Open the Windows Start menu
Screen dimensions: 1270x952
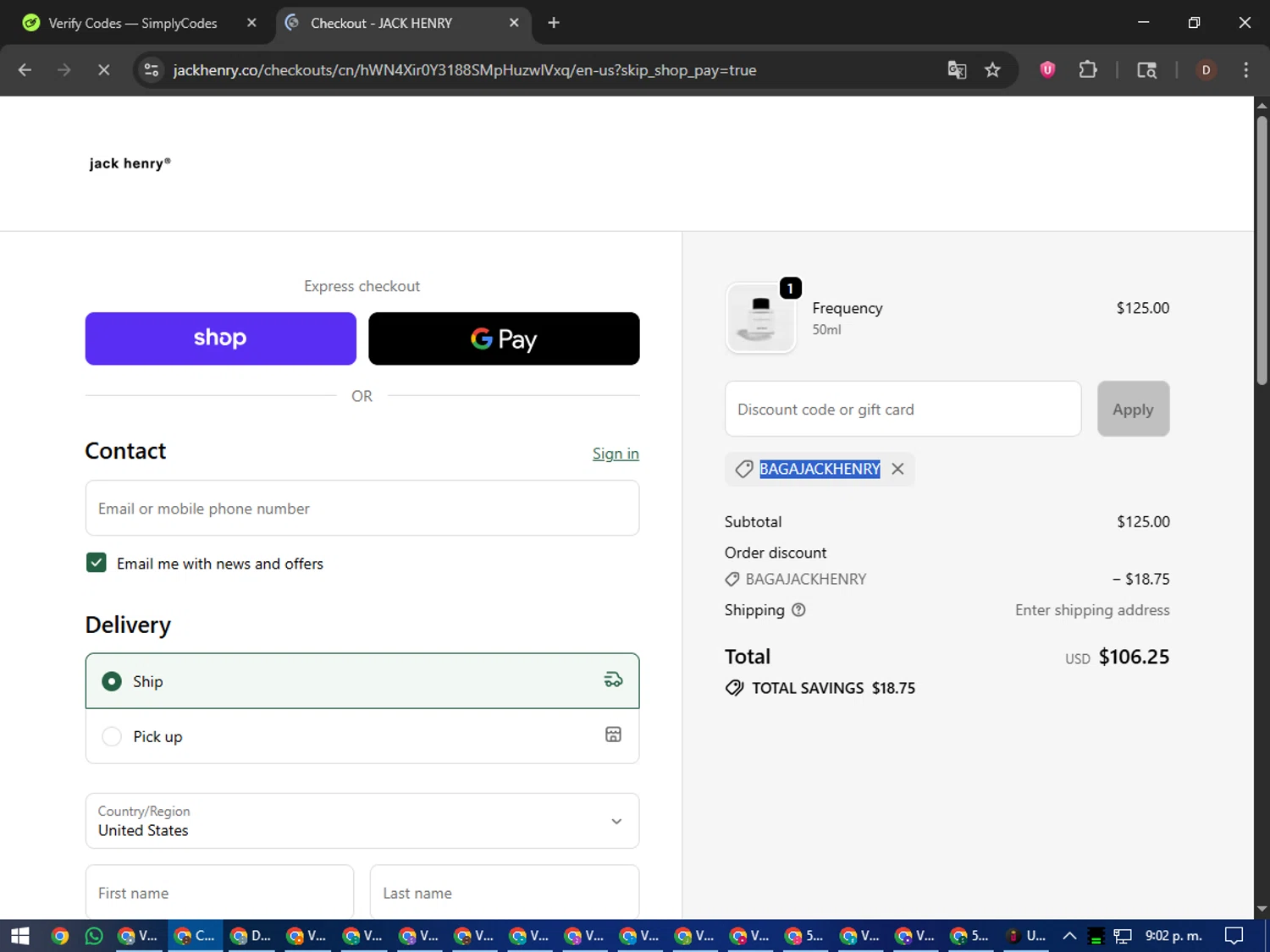point(20,936)
